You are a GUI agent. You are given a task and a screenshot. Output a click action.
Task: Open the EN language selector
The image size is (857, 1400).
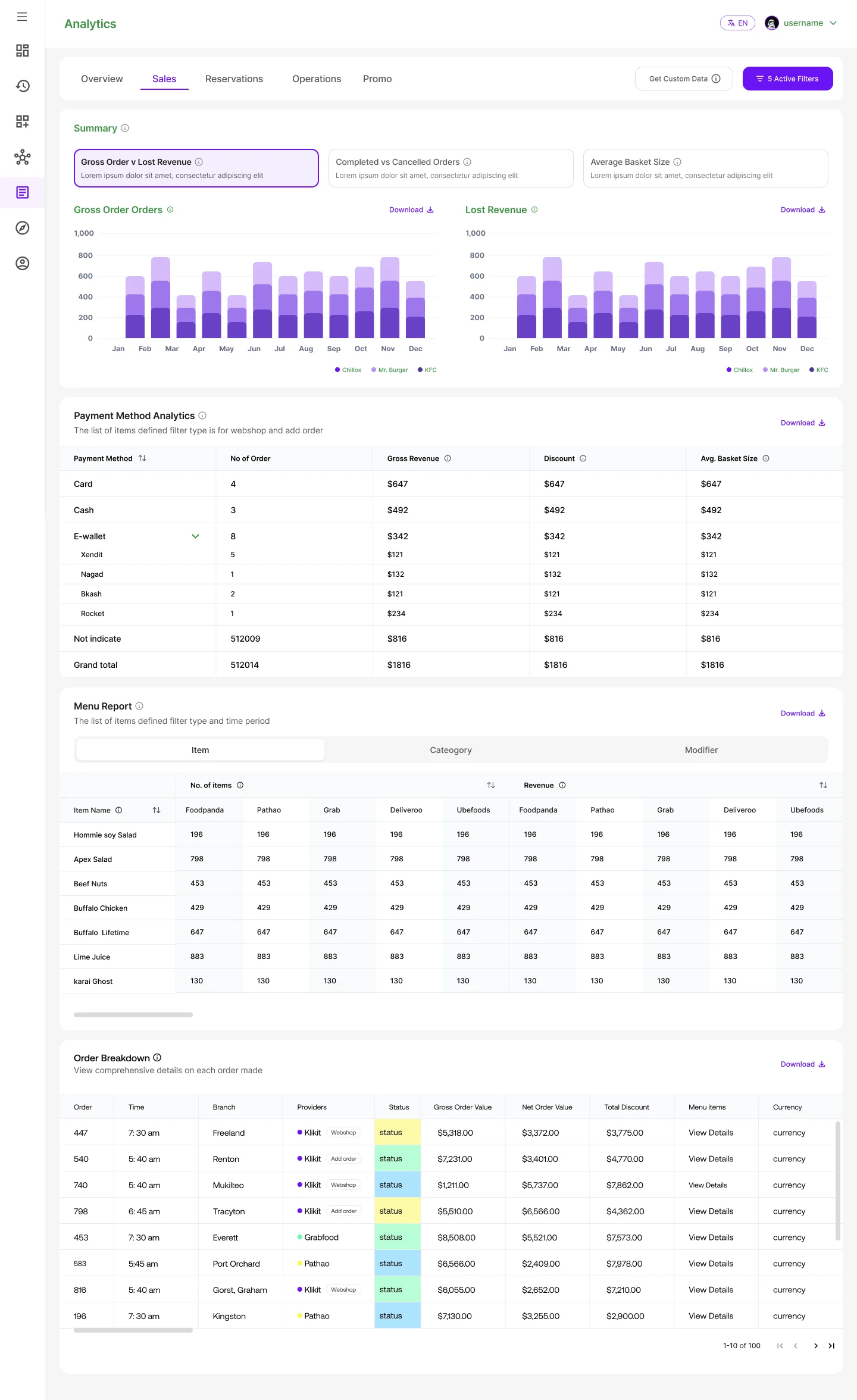coord(737,23)
